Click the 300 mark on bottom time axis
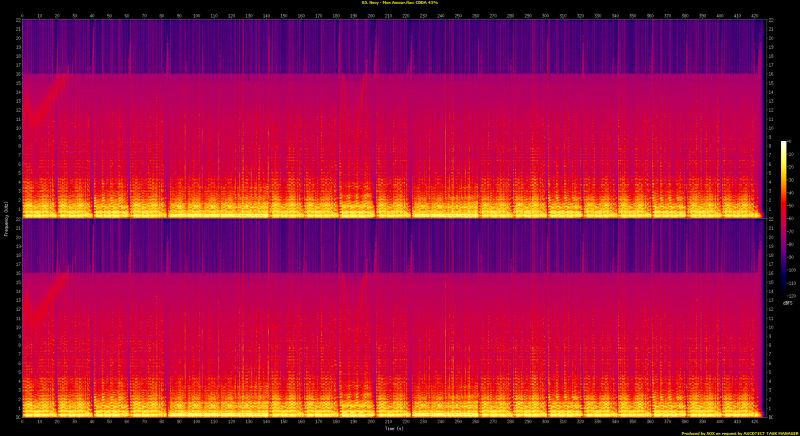The height and width of the screenshot is (436, 800). [546, 421]
